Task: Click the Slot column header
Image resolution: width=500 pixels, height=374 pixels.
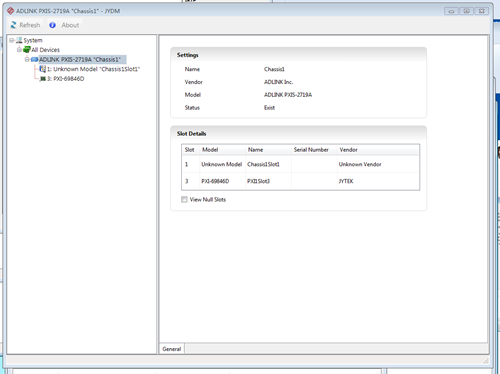Action: (190, 150)
